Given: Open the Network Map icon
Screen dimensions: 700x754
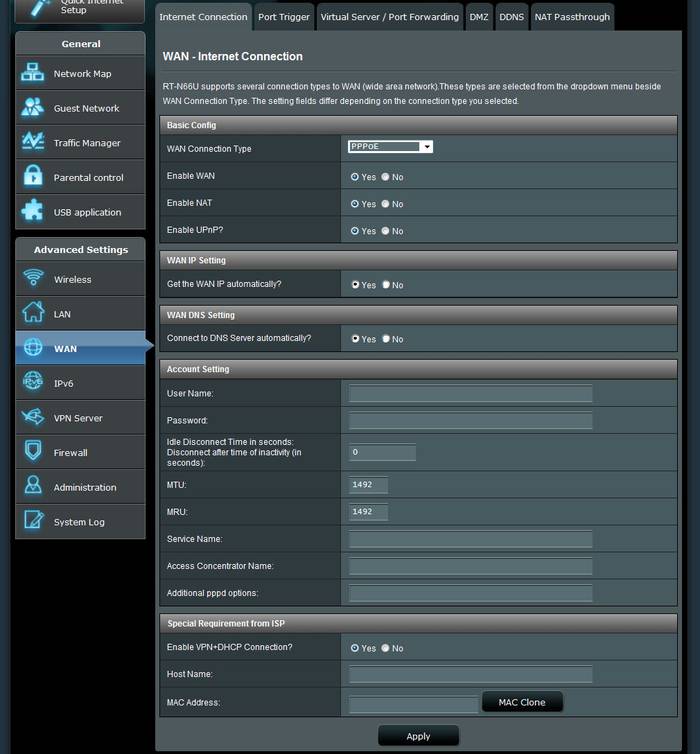Looking at the screenshot, I should pos(33,73).
